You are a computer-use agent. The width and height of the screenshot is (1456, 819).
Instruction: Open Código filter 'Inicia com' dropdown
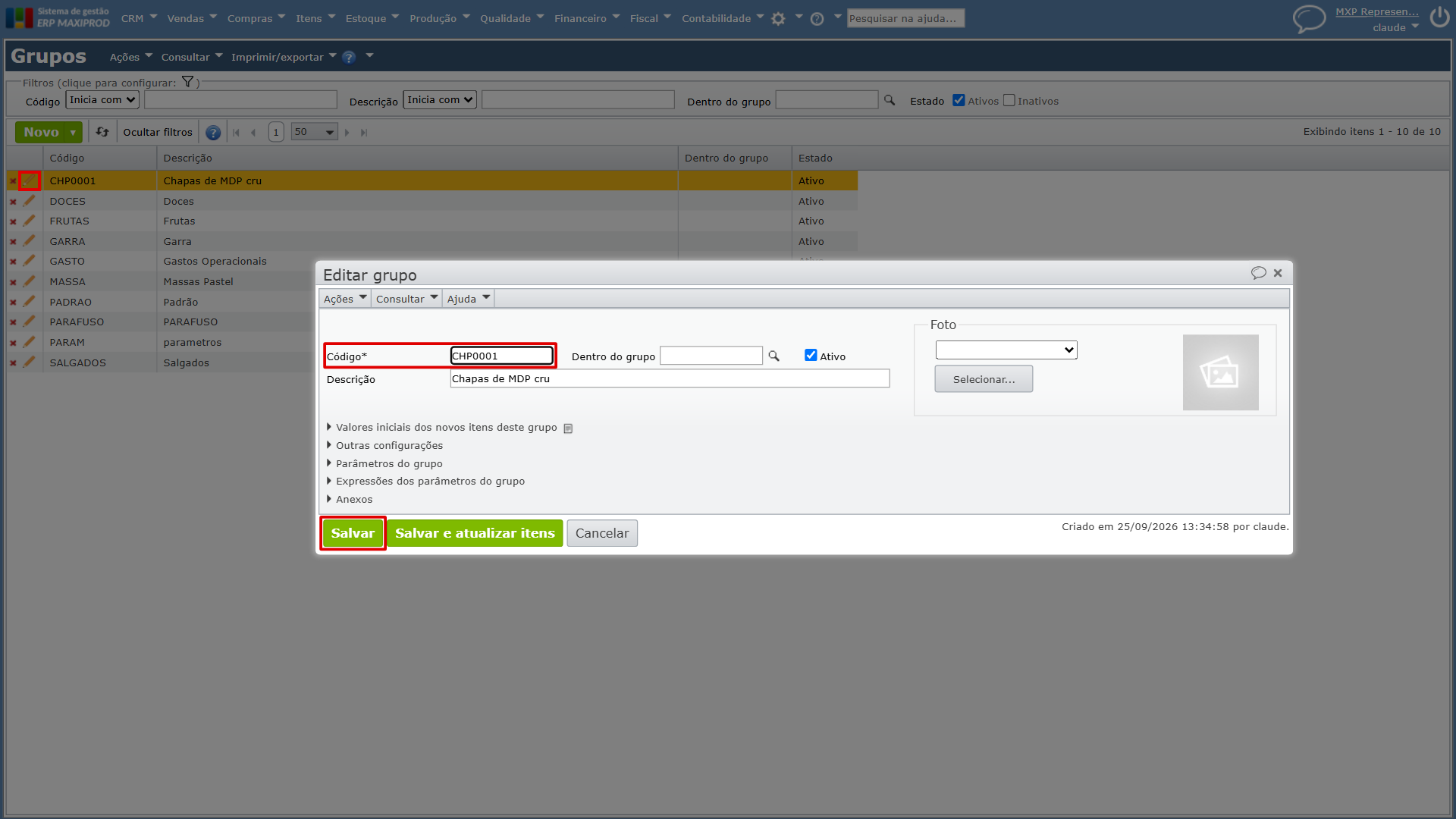coord(102,99)
